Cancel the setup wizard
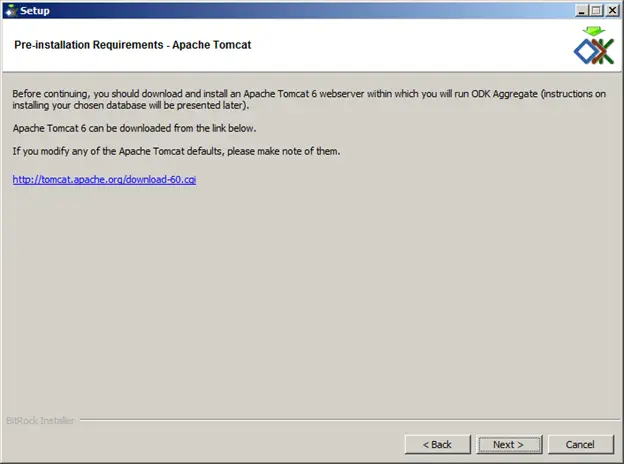This screenshot has width=624, height=464. click(581, 445)
